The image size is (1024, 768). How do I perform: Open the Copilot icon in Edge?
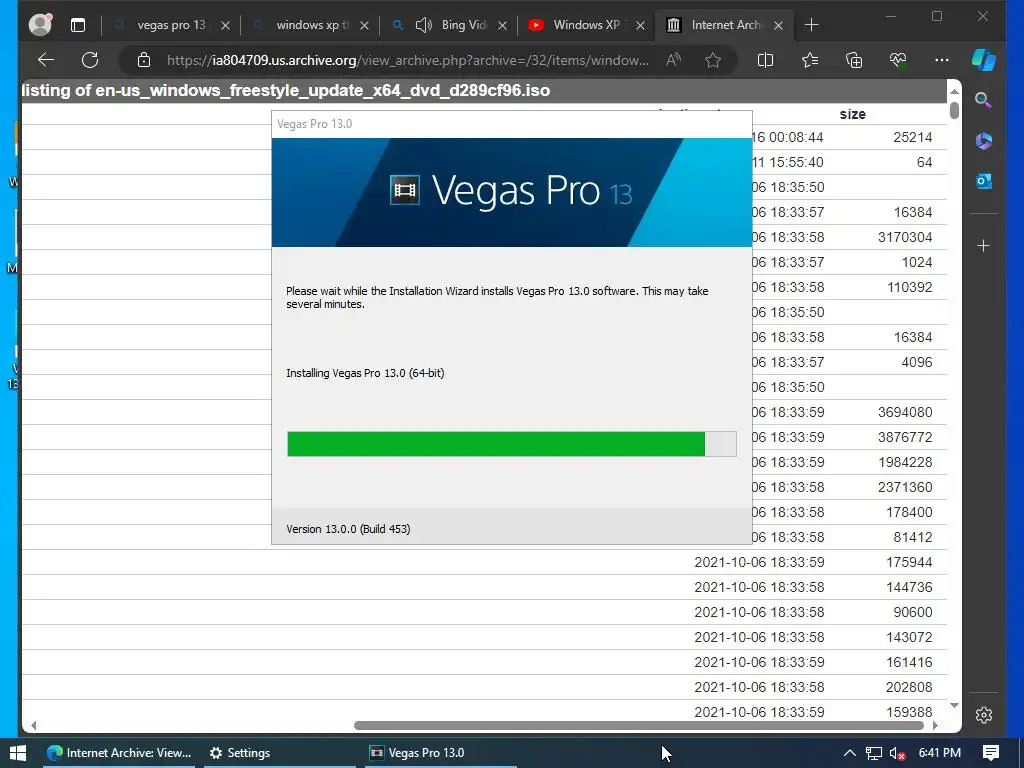pyautogui.click(x=984, y=60)
